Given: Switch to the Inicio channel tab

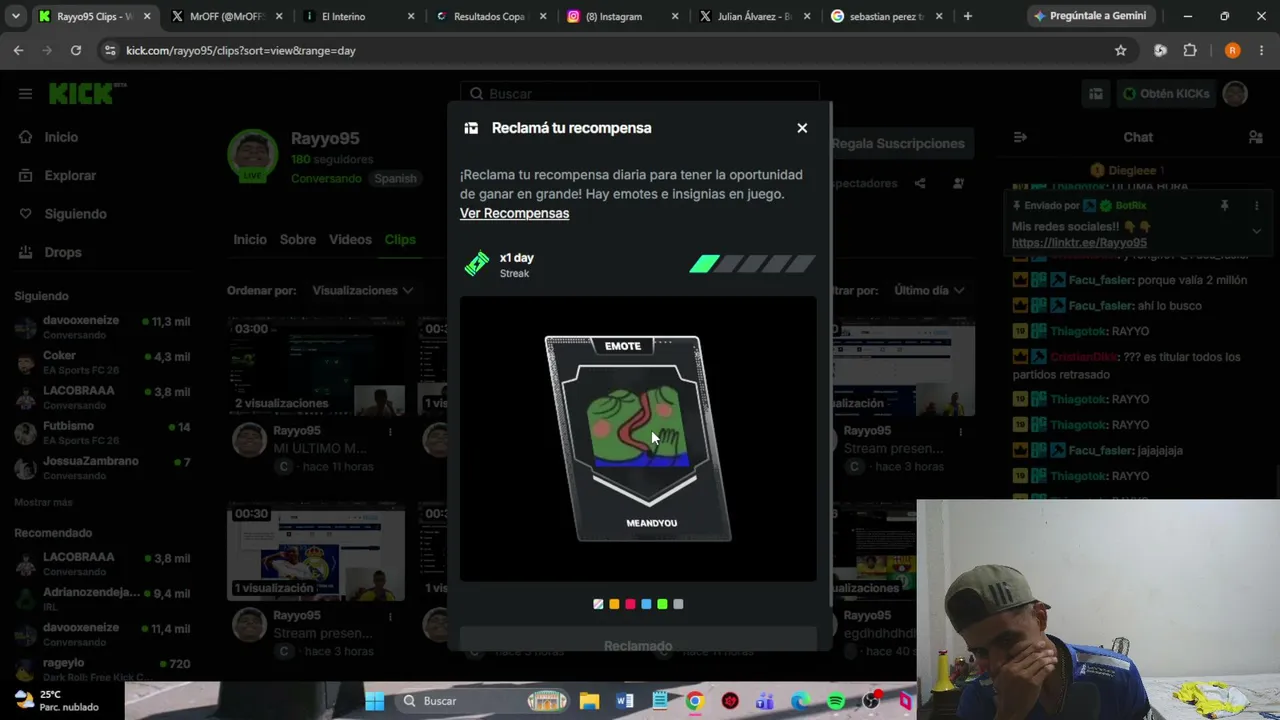Looking at the screenshot, I should pos(250,239).
